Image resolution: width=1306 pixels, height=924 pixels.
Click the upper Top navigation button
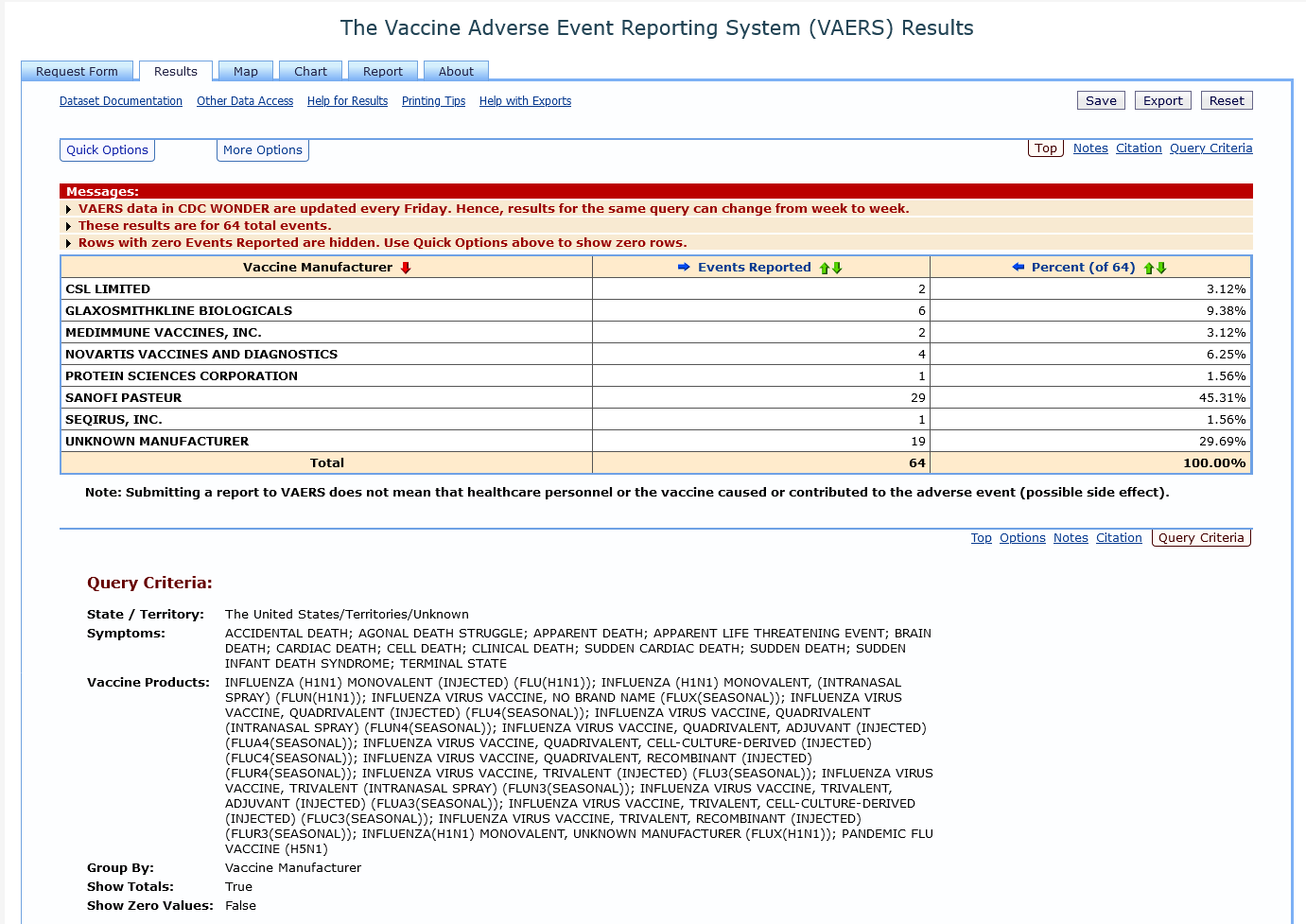(1046, 148)
